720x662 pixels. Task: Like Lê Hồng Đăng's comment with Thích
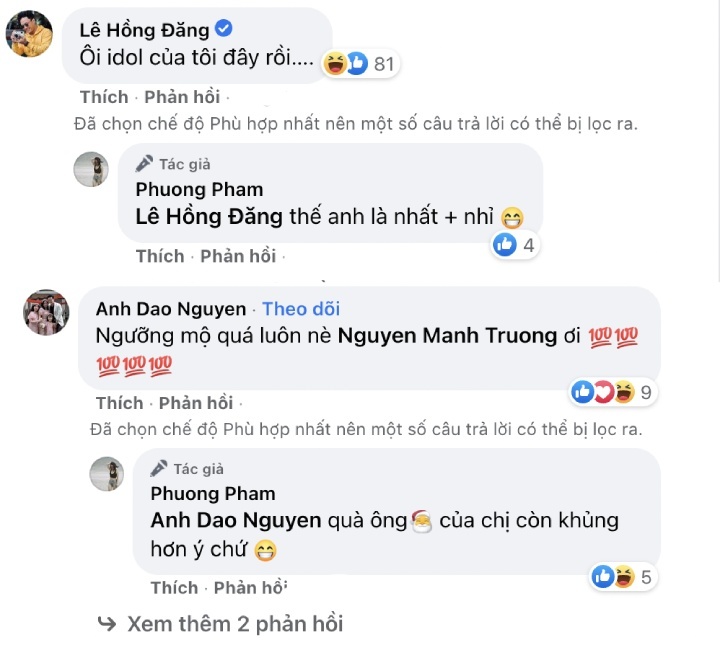point(104,97)
